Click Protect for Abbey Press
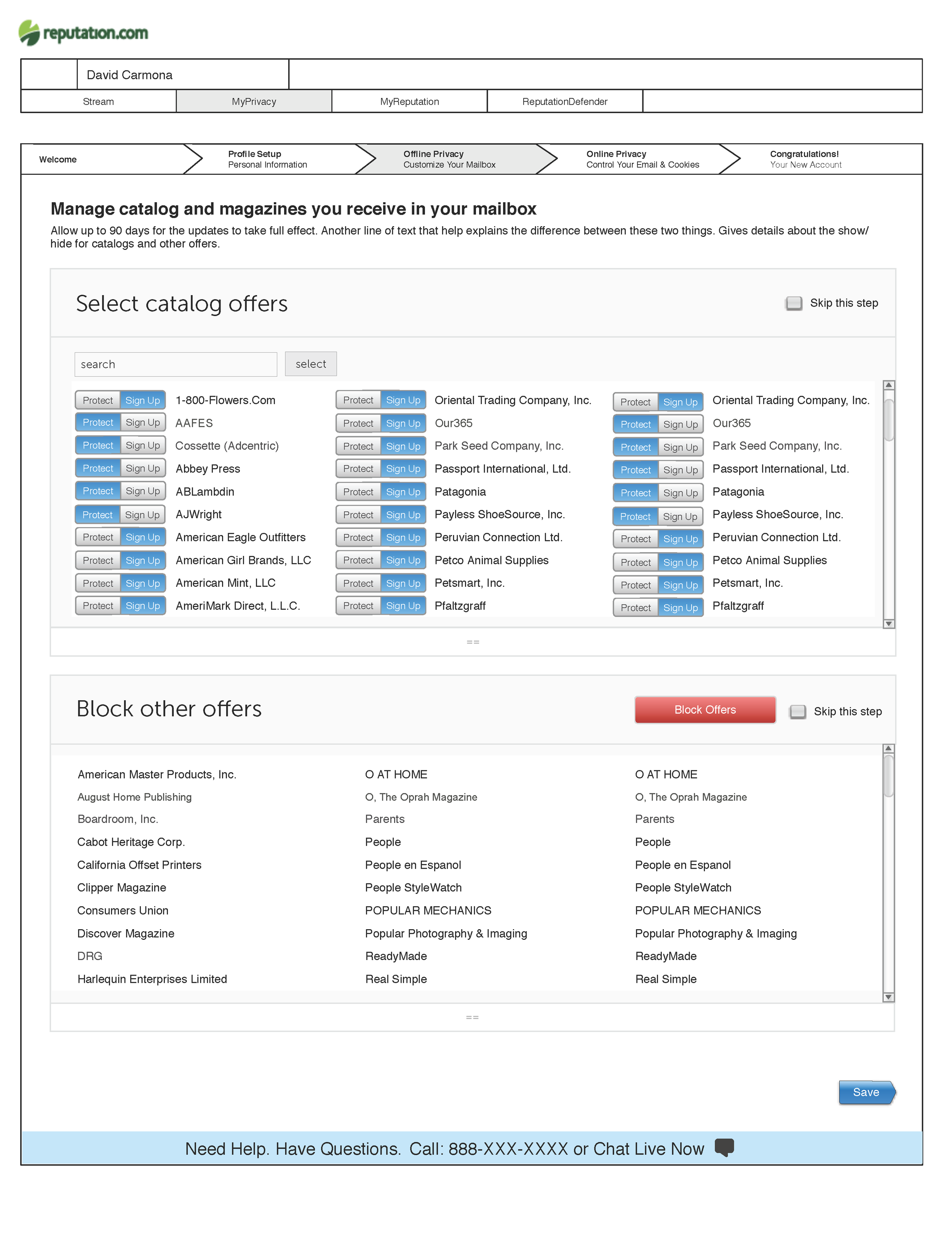This screenshot has width=952, height=1238. pos(97,468)
